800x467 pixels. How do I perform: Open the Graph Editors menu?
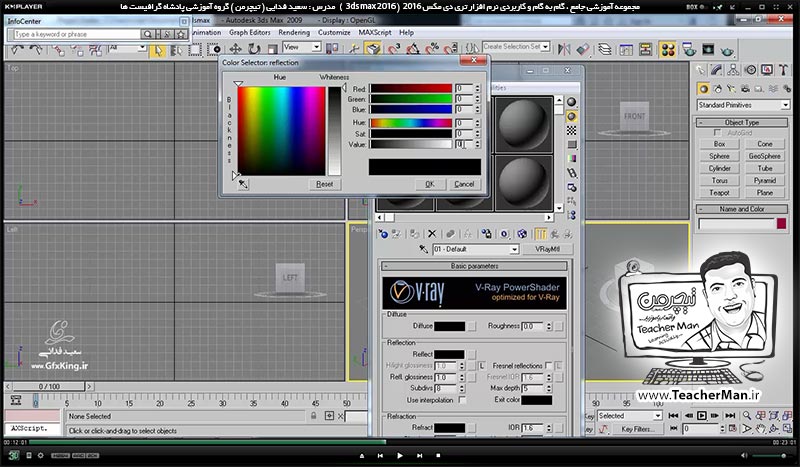click(249, 32)
